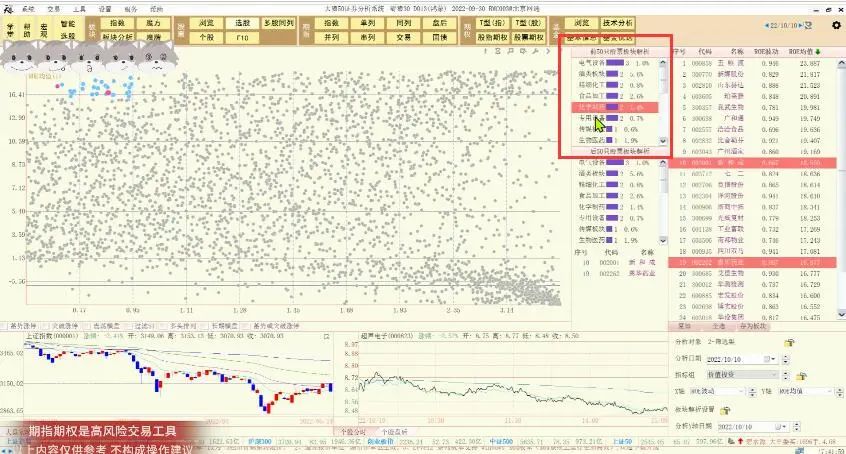
Task: Click the 盘后 button
Action: pos(440,23)
